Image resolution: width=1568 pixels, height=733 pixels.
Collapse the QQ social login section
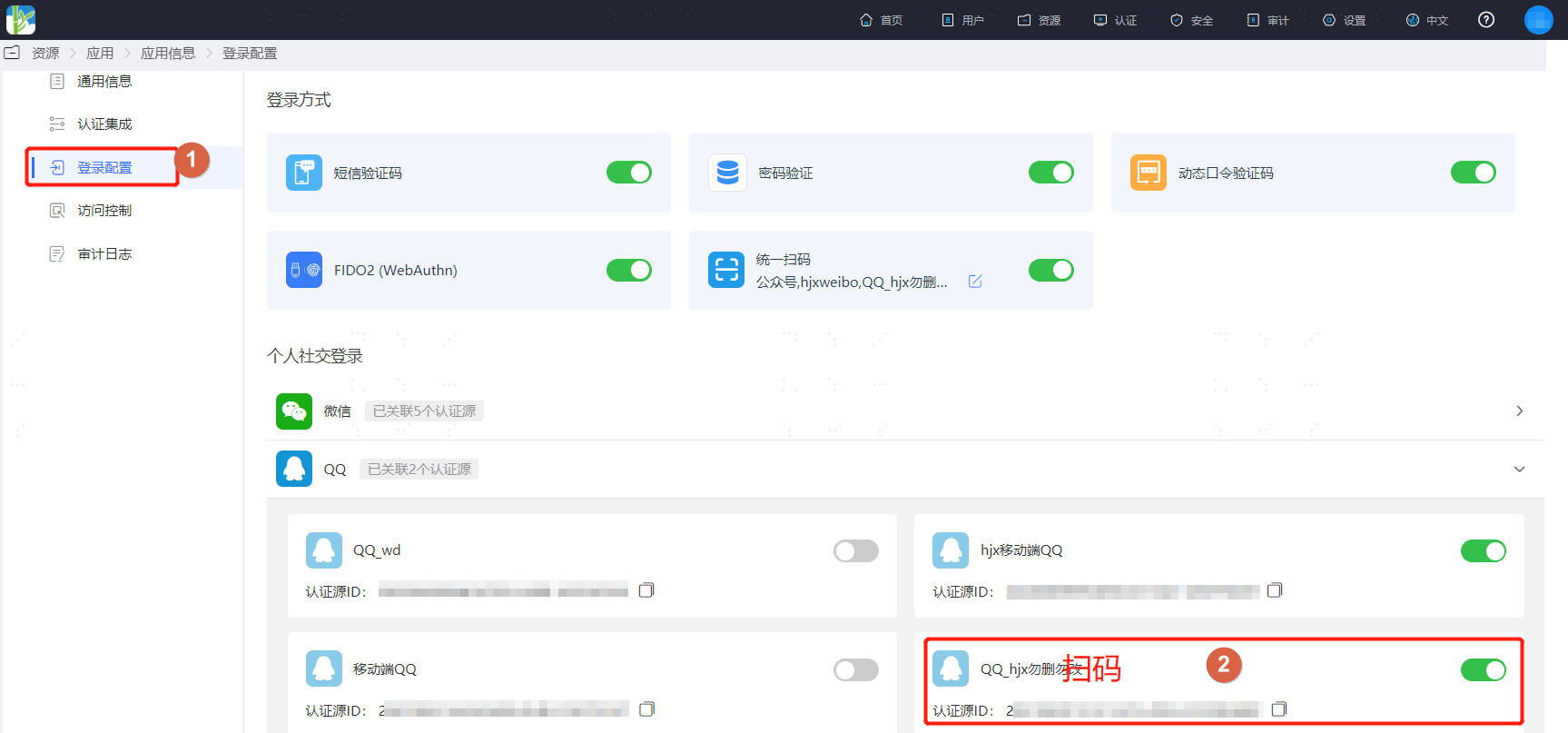[x=1519, y=470]
